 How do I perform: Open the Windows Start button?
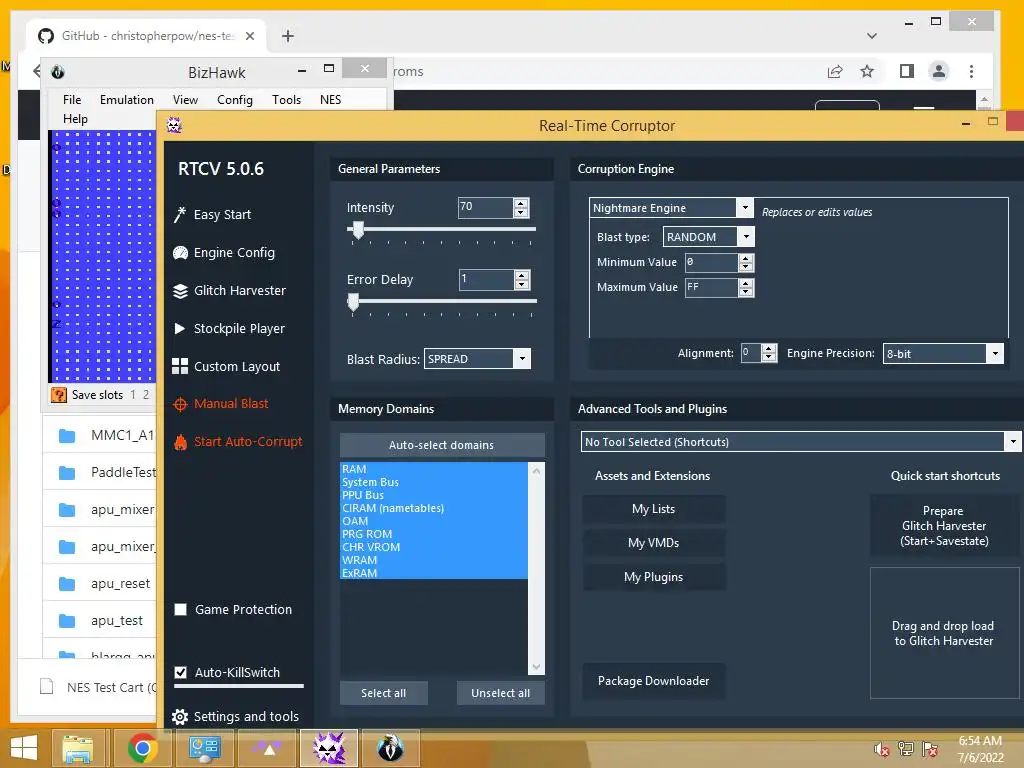coord(24,748)
